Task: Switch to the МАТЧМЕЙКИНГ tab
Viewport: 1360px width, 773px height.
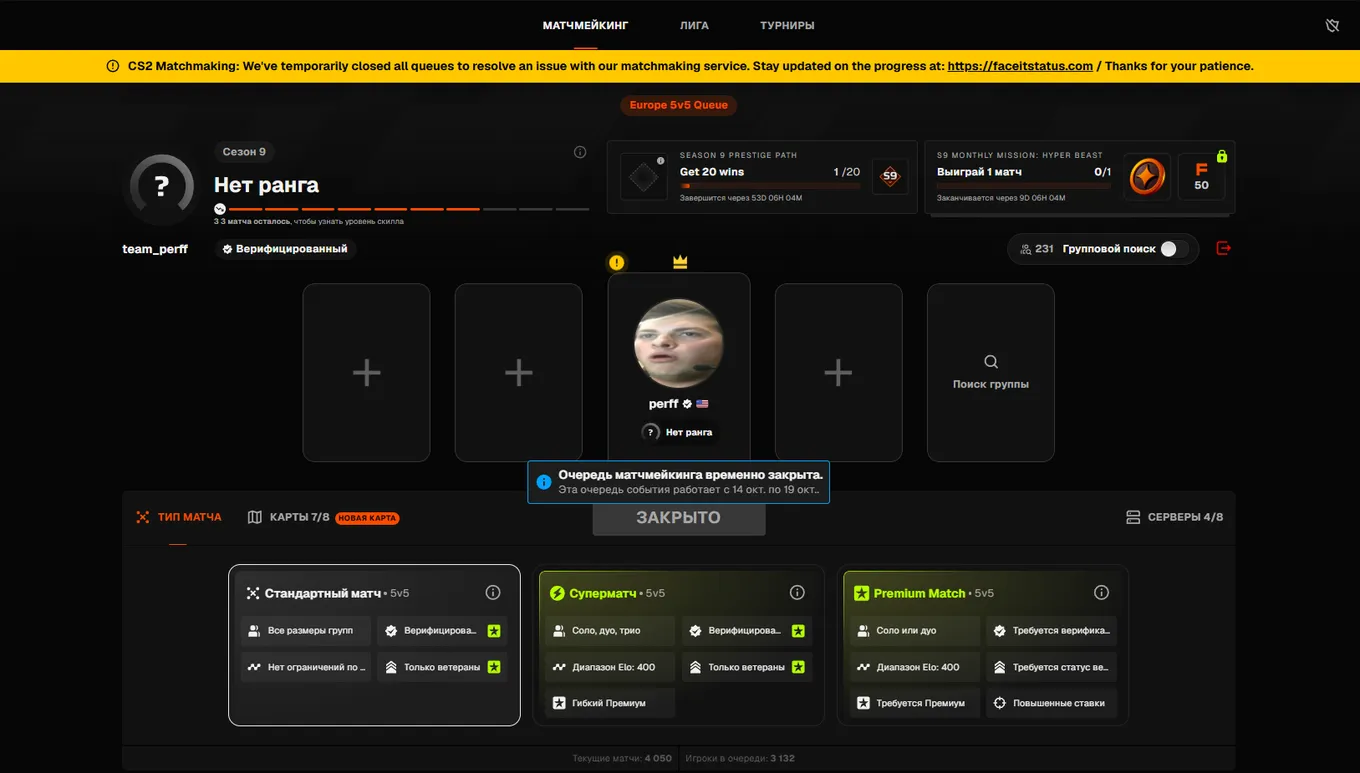Action: point(586,25)
